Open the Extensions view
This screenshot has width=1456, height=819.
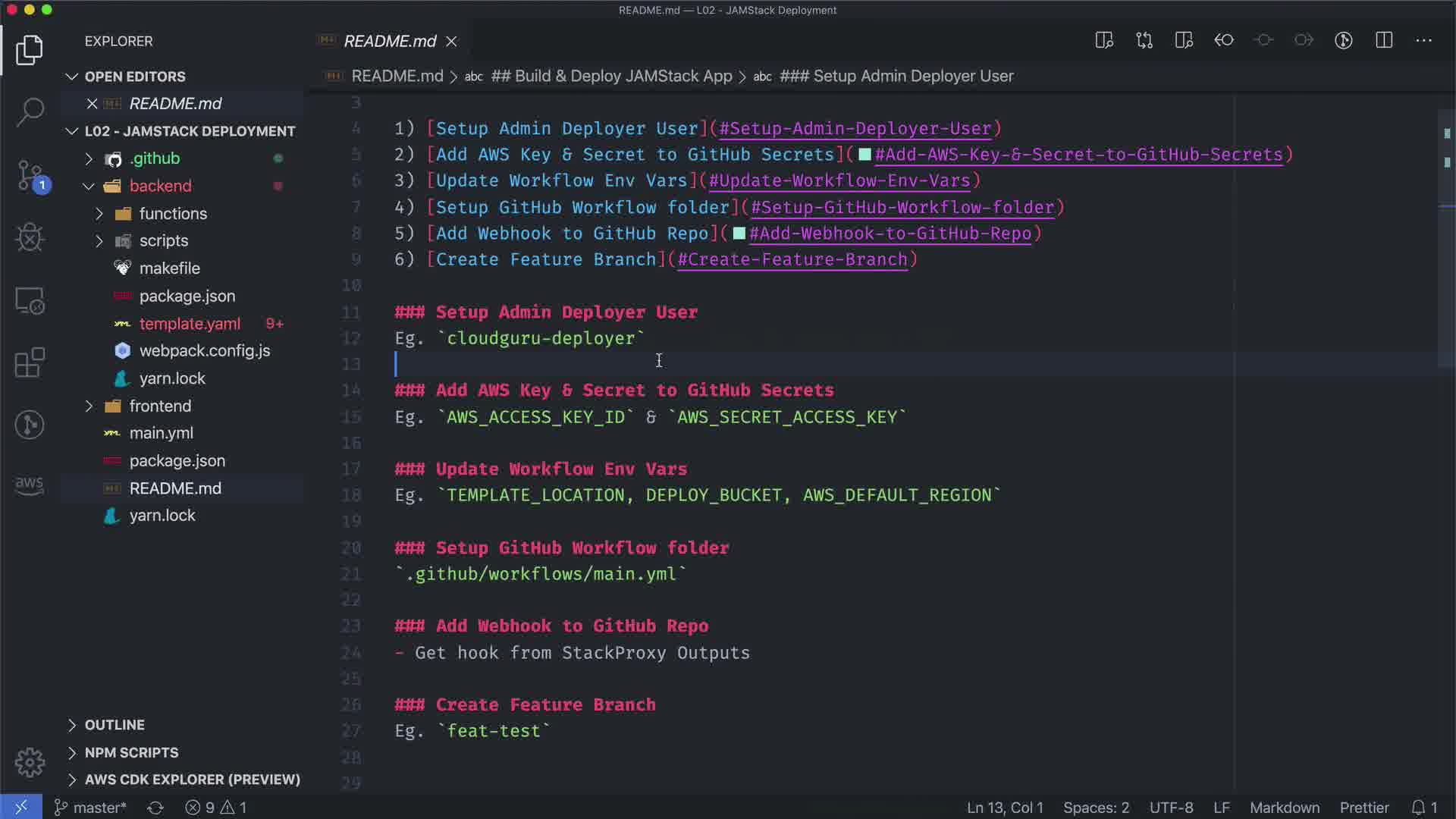tap(30, 362)
